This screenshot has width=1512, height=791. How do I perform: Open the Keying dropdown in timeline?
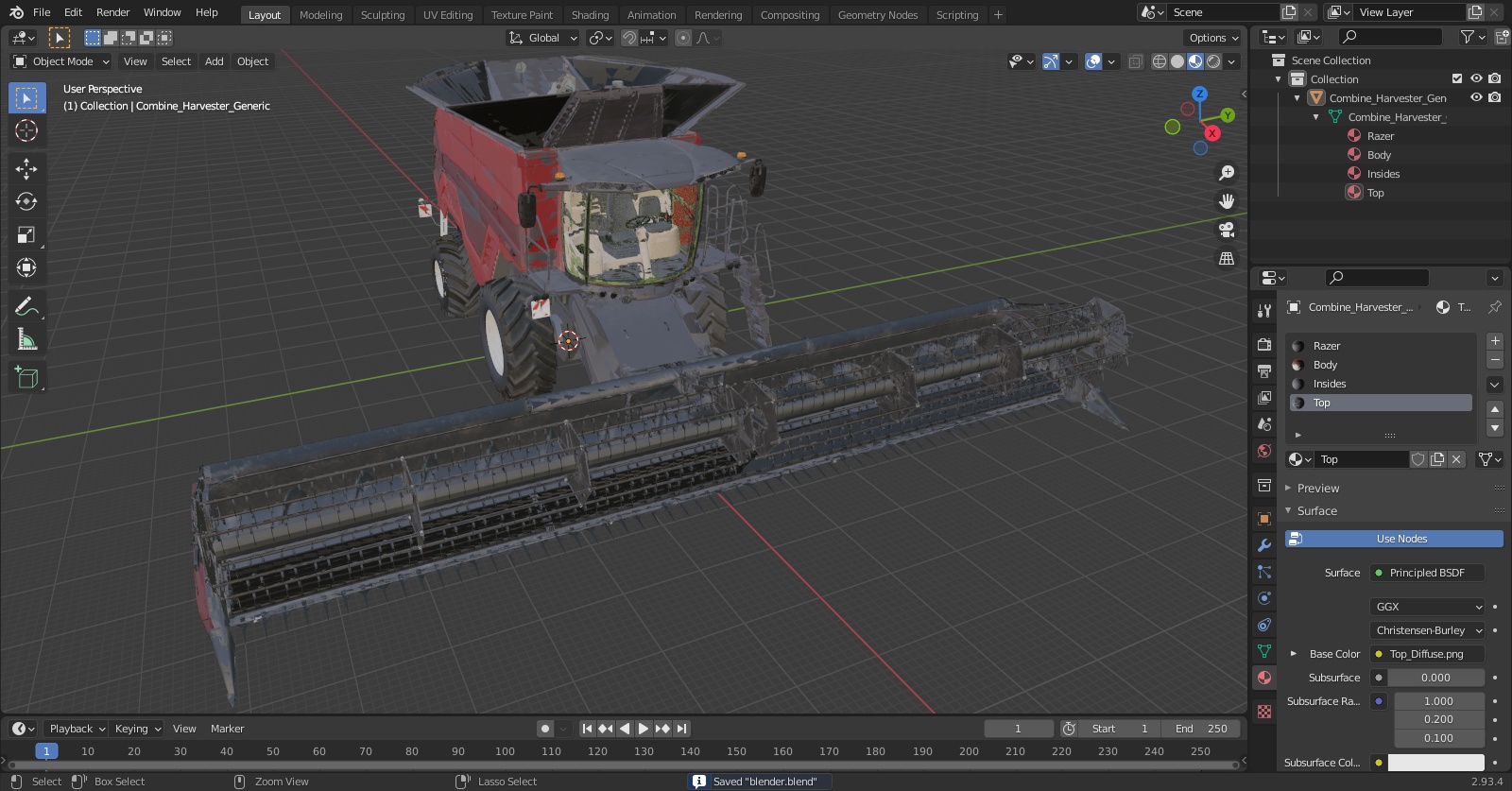click(138, 729)
